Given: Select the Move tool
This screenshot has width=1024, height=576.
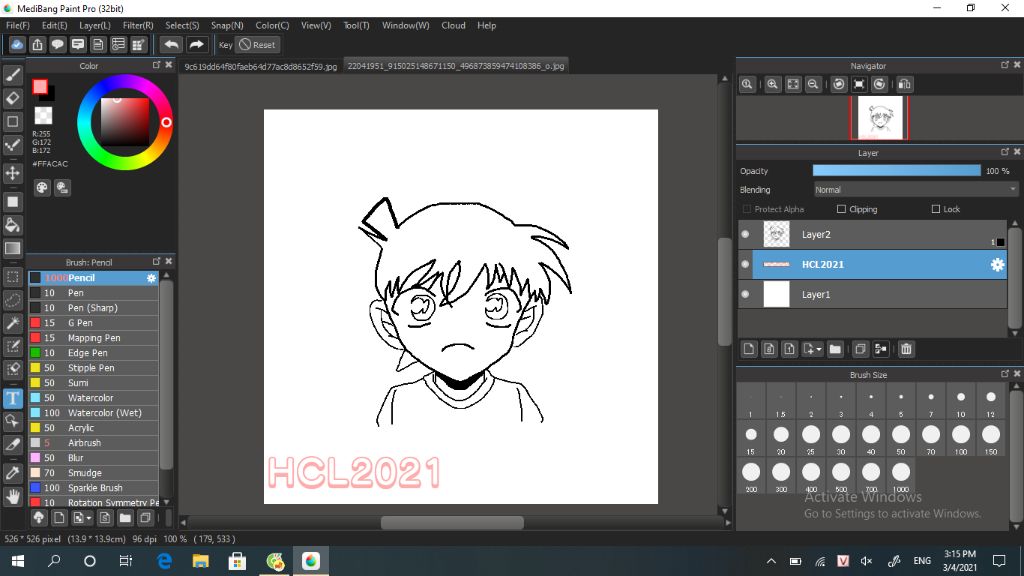Looking at the screenshot, I should tap(12, 173).
